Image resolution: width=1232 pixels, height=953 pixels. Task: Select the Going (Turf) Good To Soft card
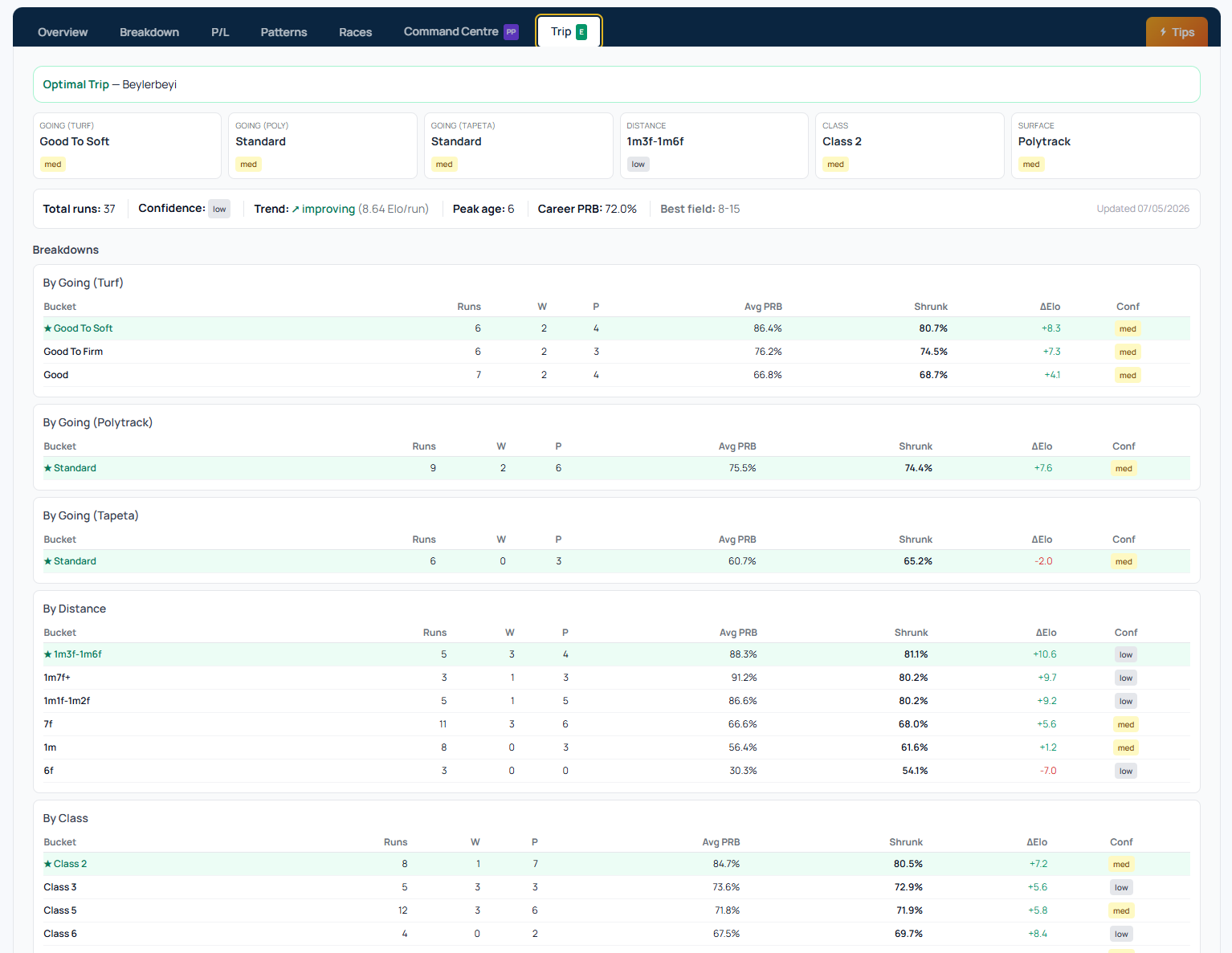click(x=127, y=145)
